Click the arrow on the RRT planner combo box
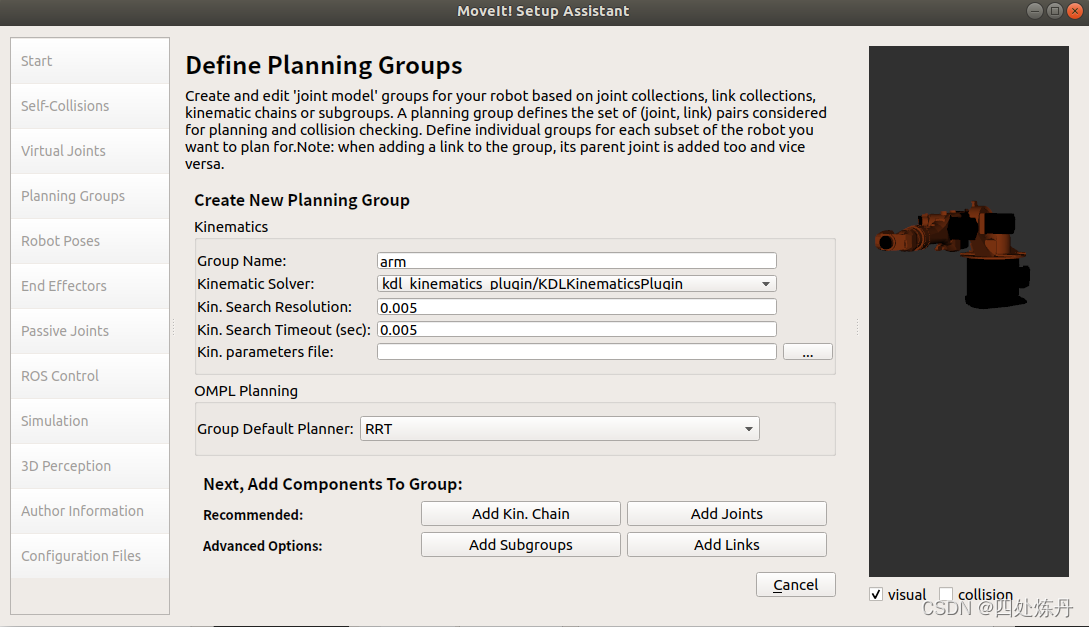Viewport: 1089px width, 627px height. coord(749,429)
